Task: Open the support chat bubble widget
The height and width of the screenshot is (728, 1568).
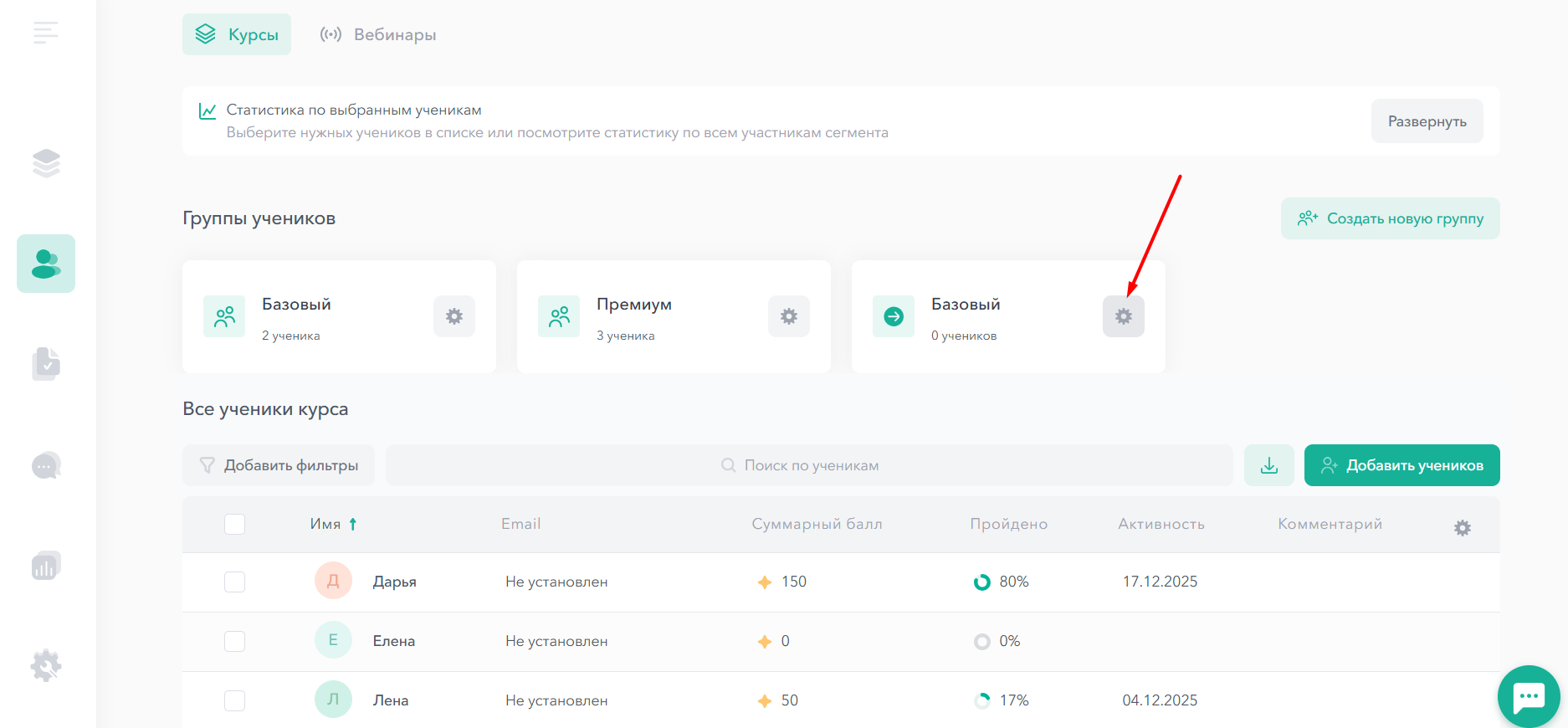Action: (1529, 696)
